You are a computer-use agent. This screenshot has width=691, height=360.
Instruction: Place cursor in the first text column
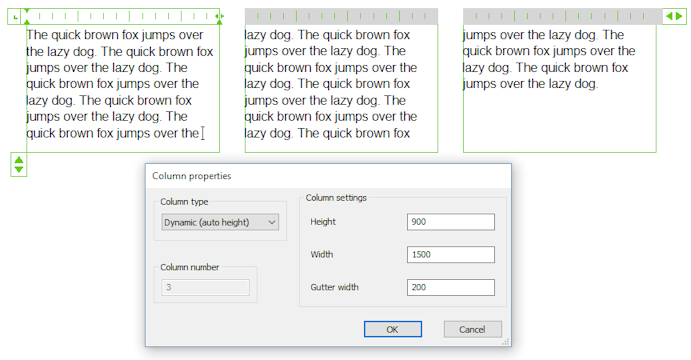[x=123, y=88]
